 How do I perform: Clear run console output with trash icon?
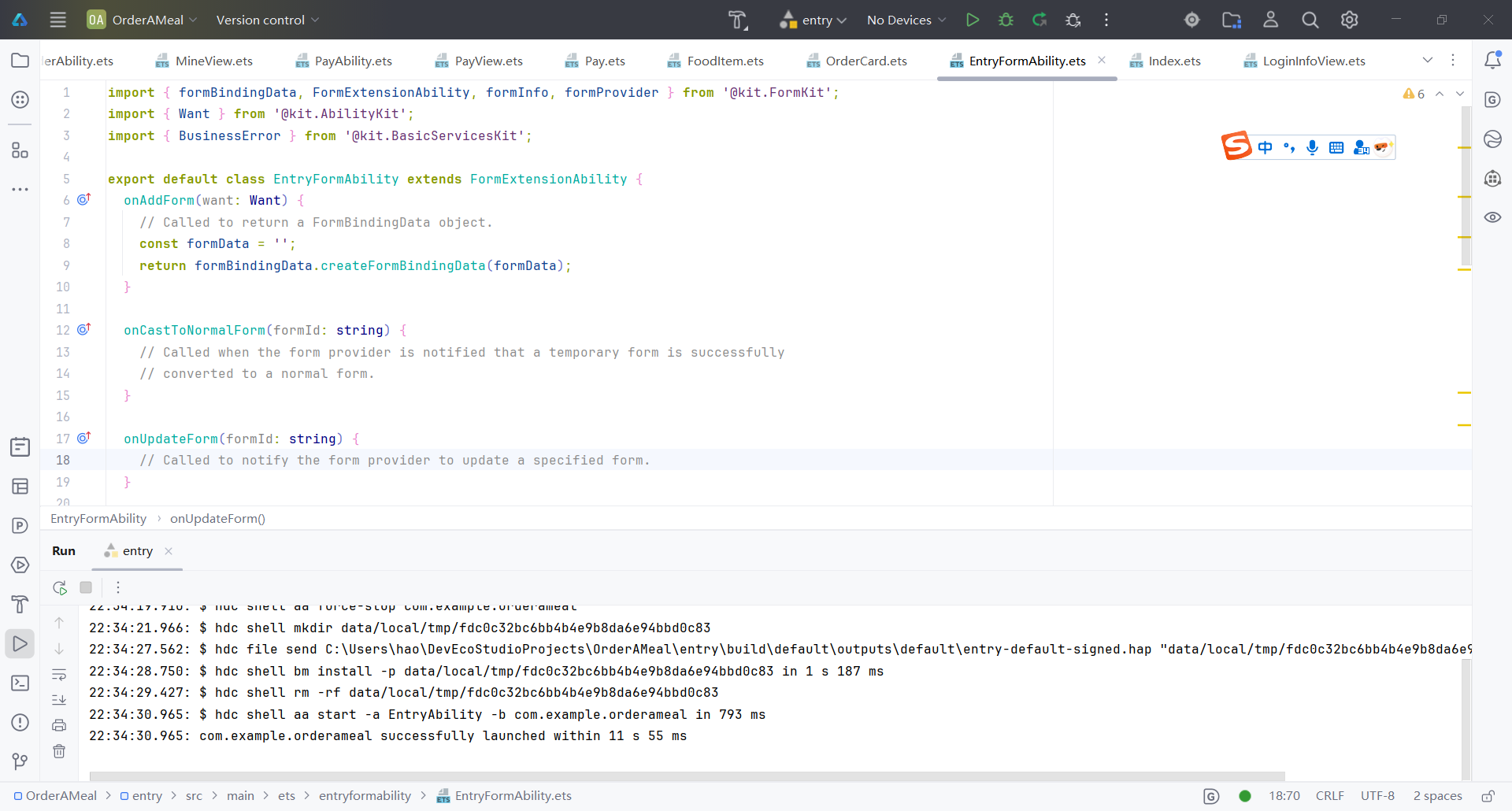(x=59, y=751)
